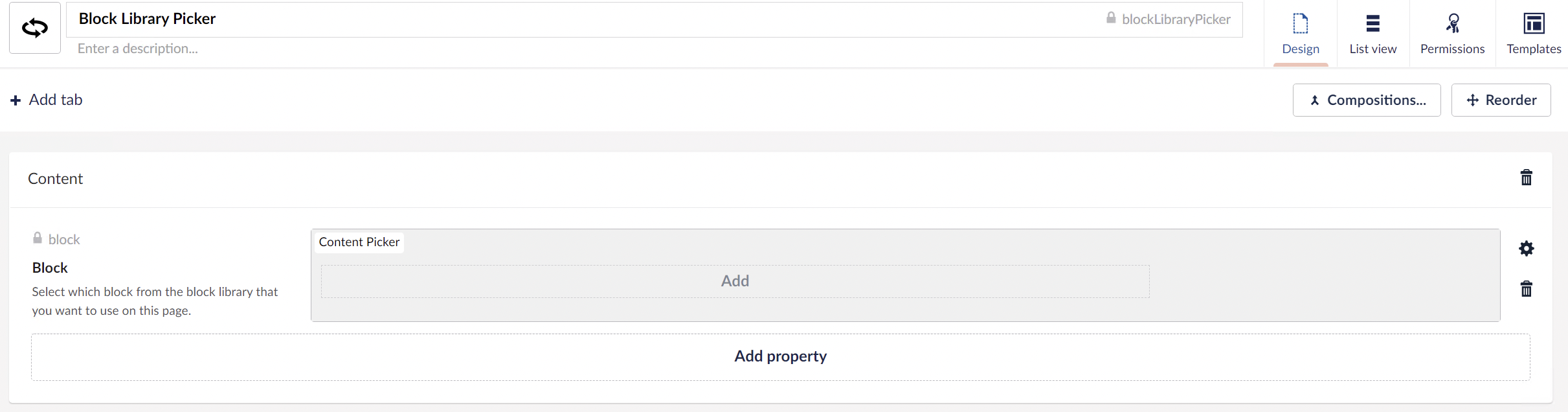Click the alias lock icon beside blockLibraryPicker
Screen dimensions: 1568x412
pos(1111,18)
